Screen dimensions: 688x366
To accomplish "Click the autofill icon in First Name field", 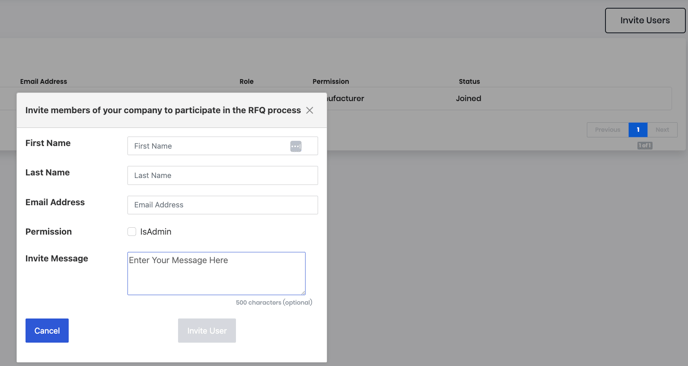I will pyautogui.click(x=296, y=146).
